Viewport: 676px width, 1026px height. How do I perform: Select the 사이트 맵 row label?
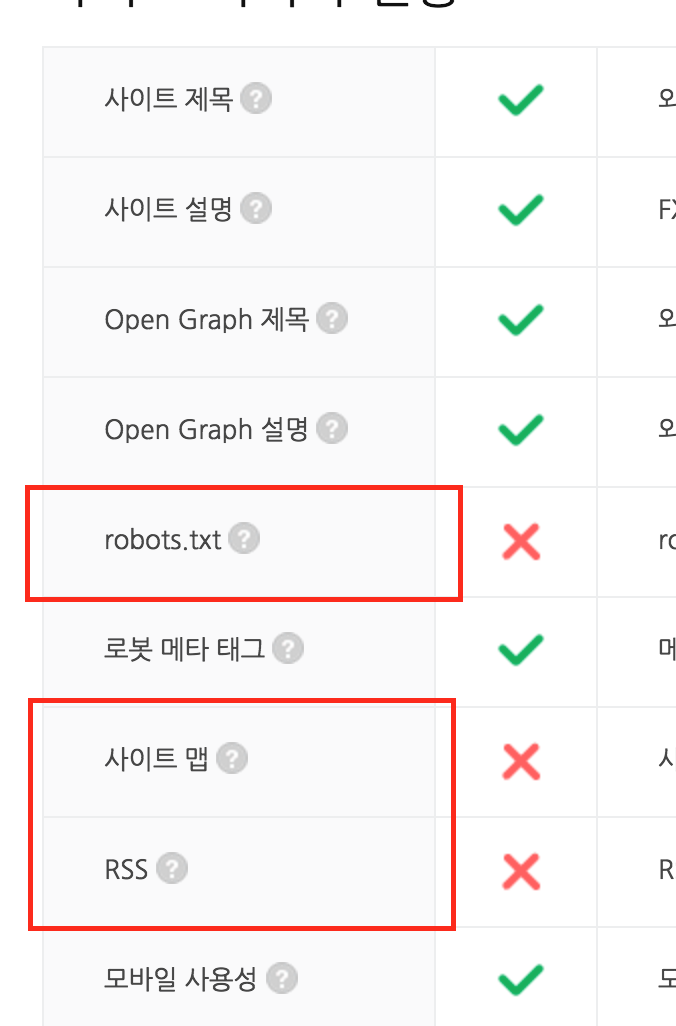click(156, 759)
